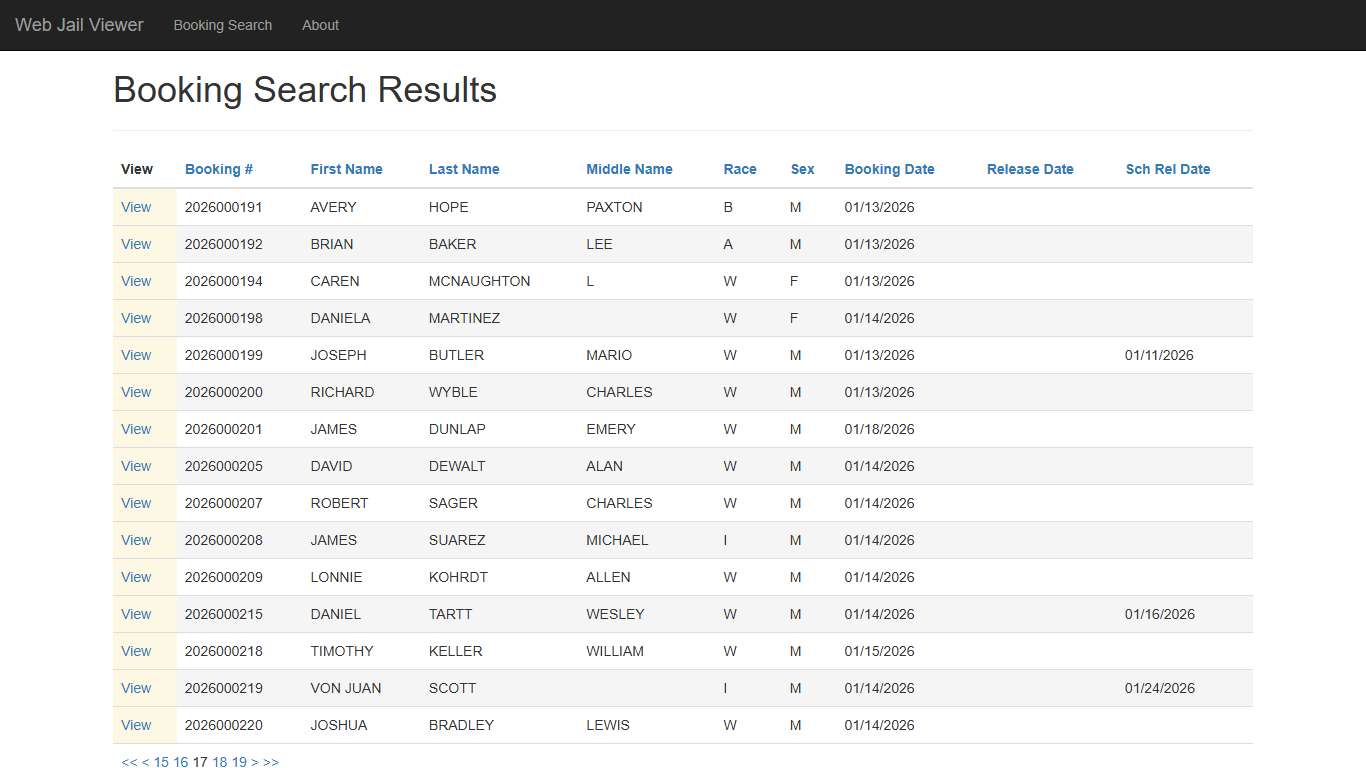This screenshot has width=1366, height=768.
Task: Open the About page
Action: (320, 25)
